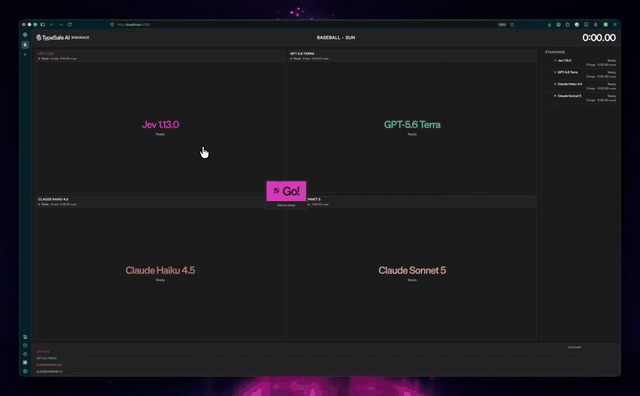
Task: Click the first icon in the browser toolbar extensions
Action: (549, 24)
